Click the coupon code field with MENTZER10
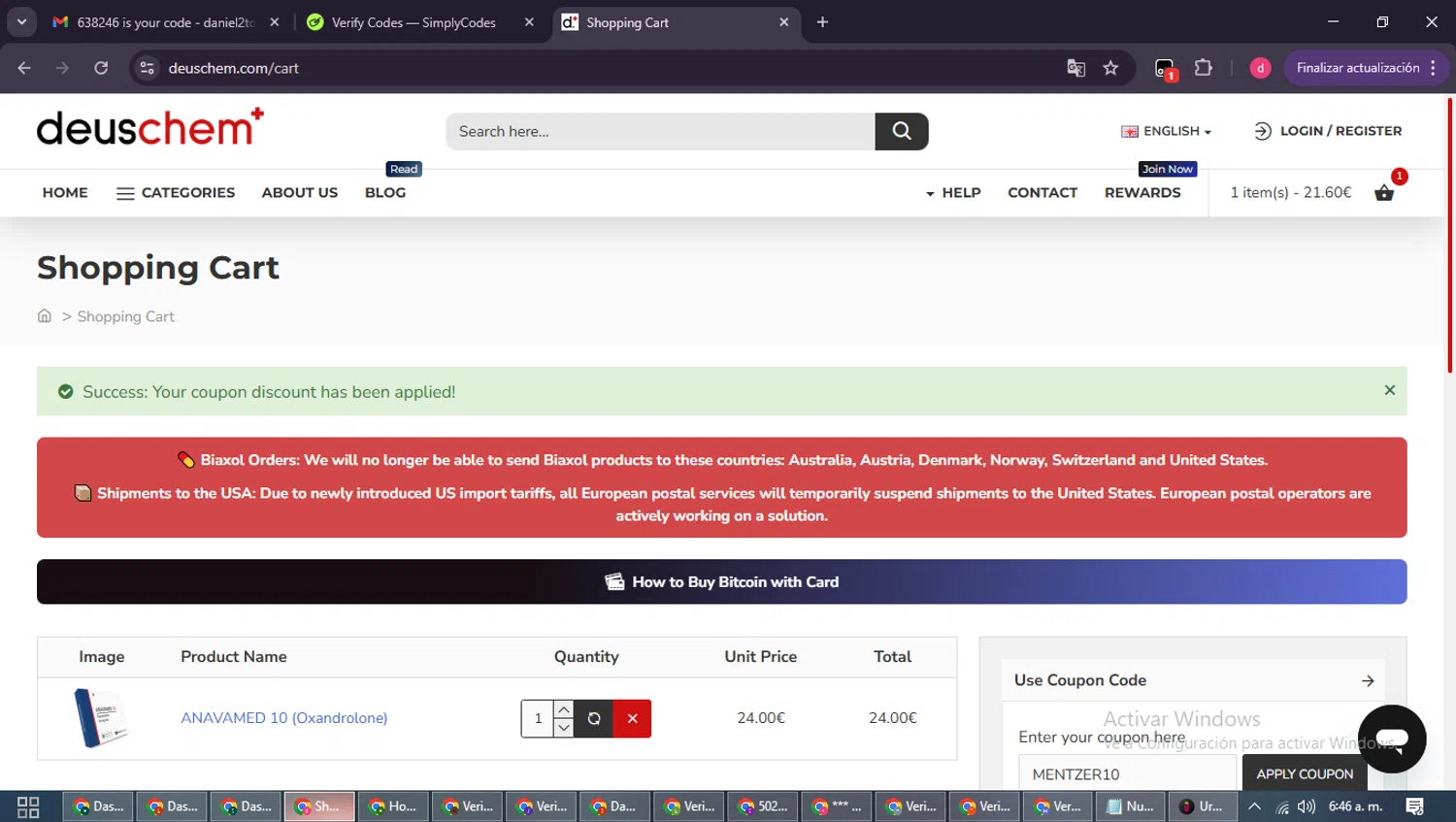This screenshot has width=1456, height=822. (1128, 773)
